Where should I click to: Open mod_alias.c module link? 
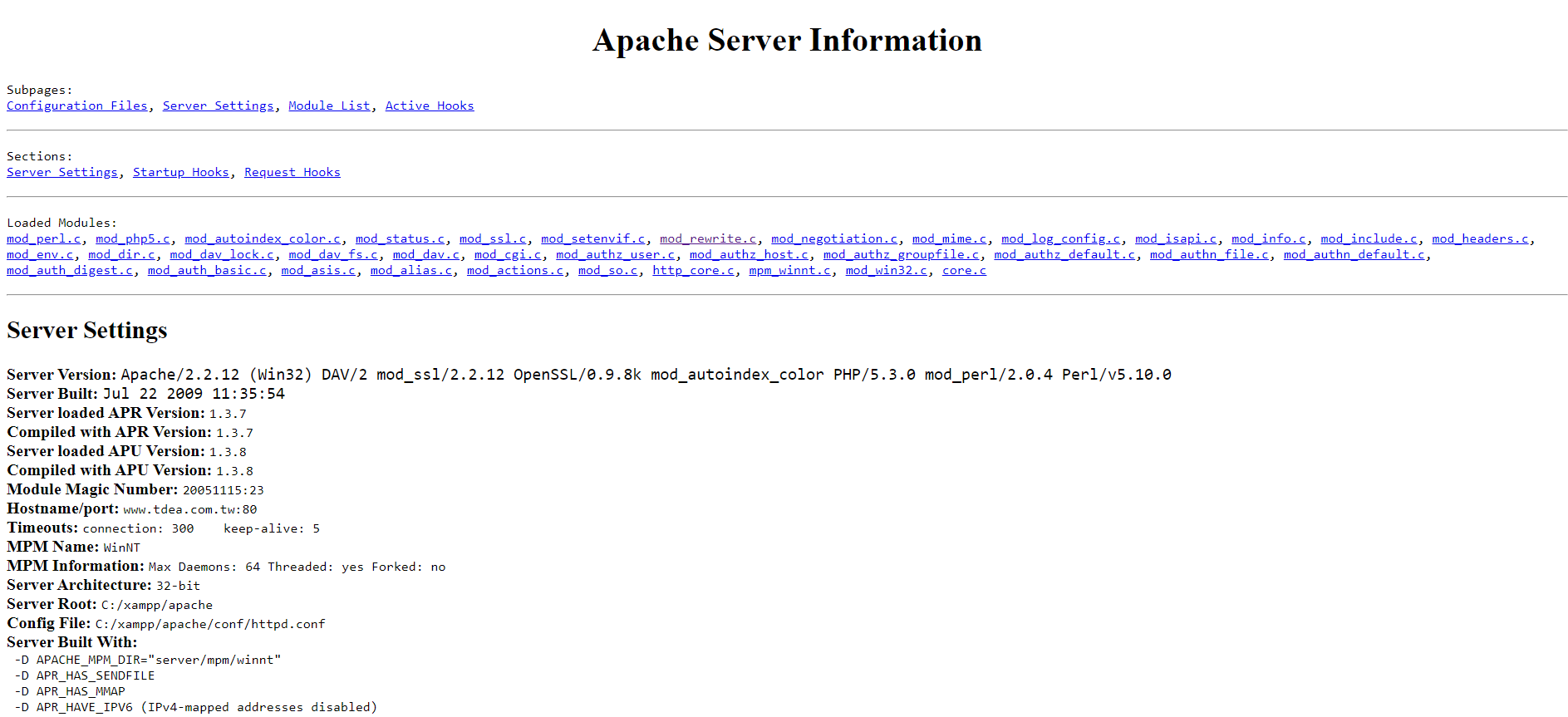pos(411,270)
